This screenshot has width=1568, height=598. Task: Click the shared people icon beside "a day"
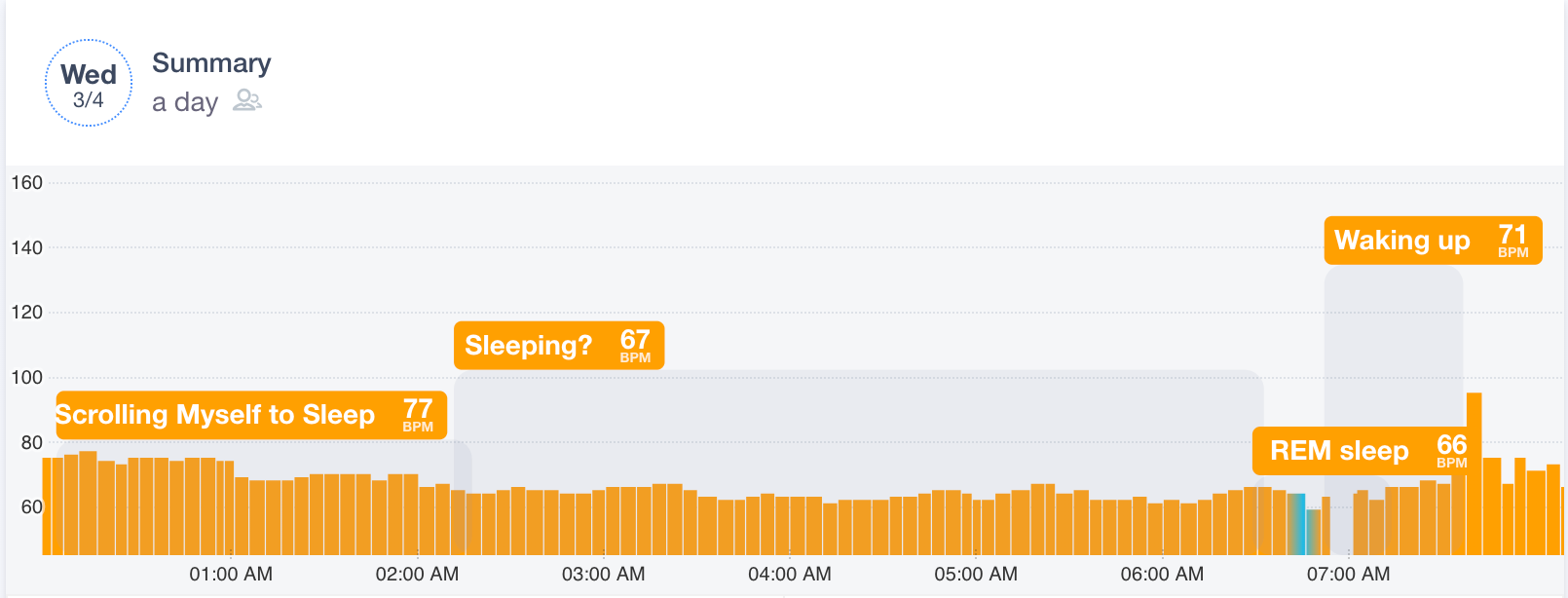pos(247,100)
